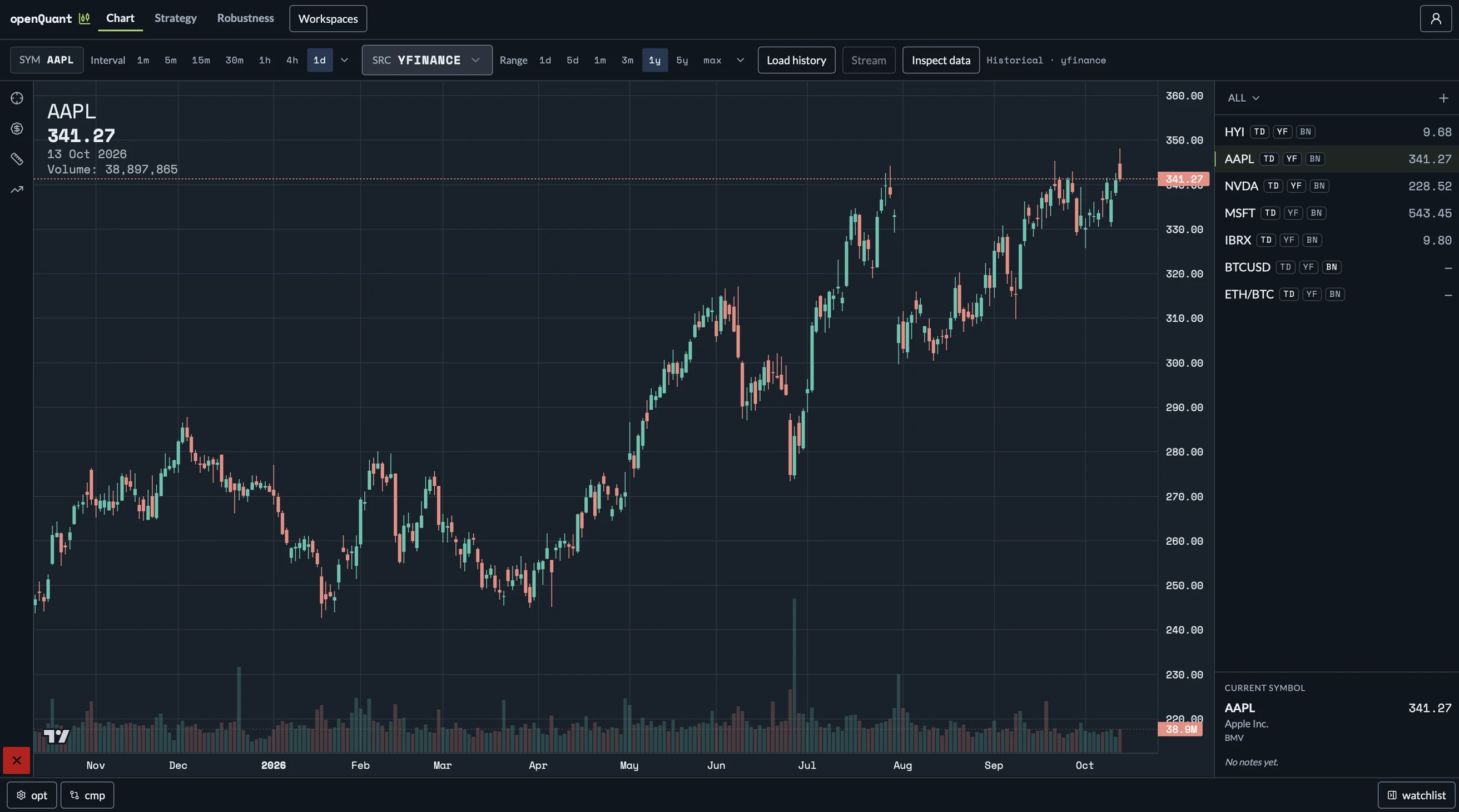Click the openQuant logo
1459x812 pixels.
[x=50, y=19]
